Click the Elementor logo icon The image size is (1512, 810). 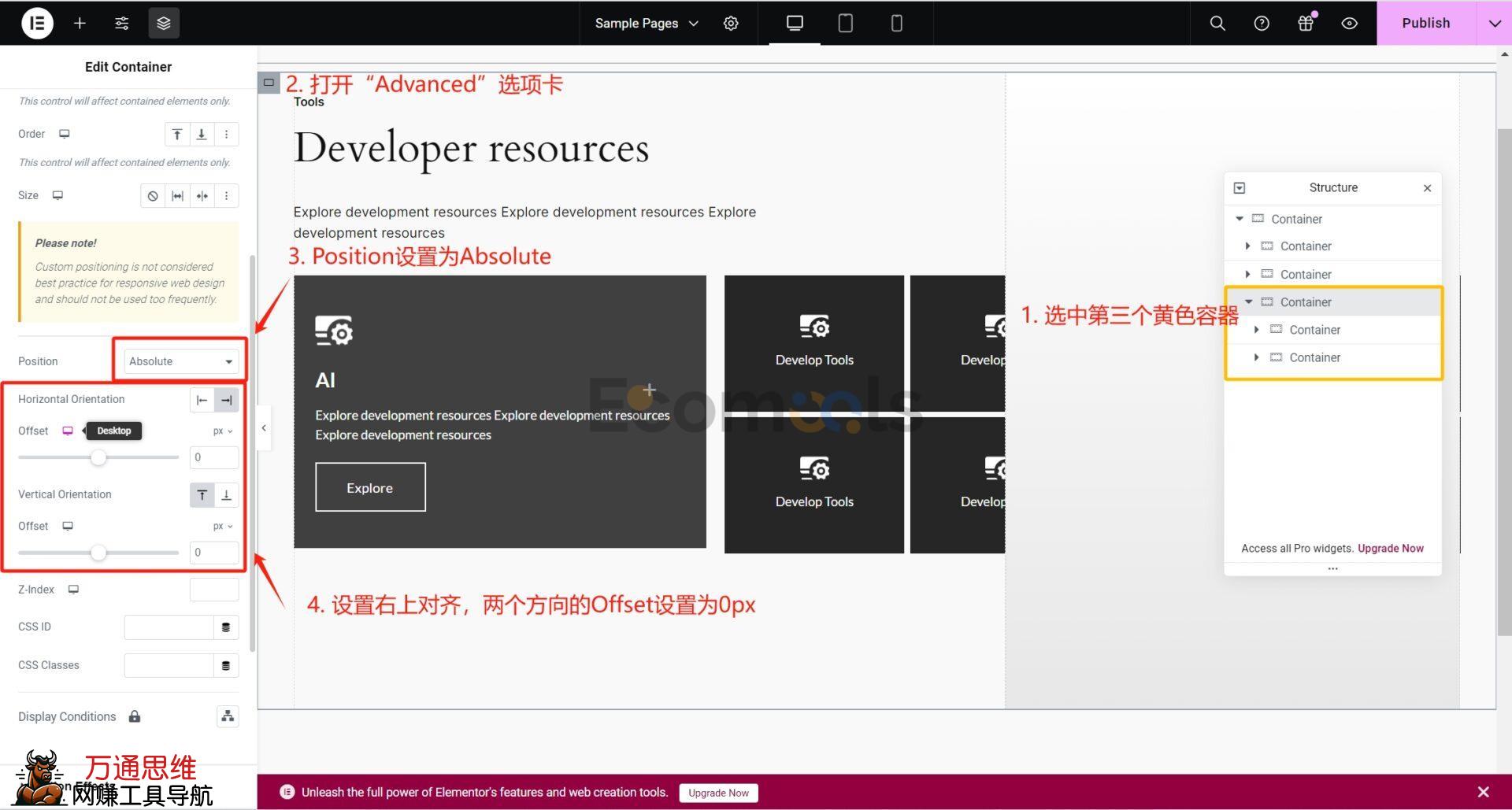[37, 23]
